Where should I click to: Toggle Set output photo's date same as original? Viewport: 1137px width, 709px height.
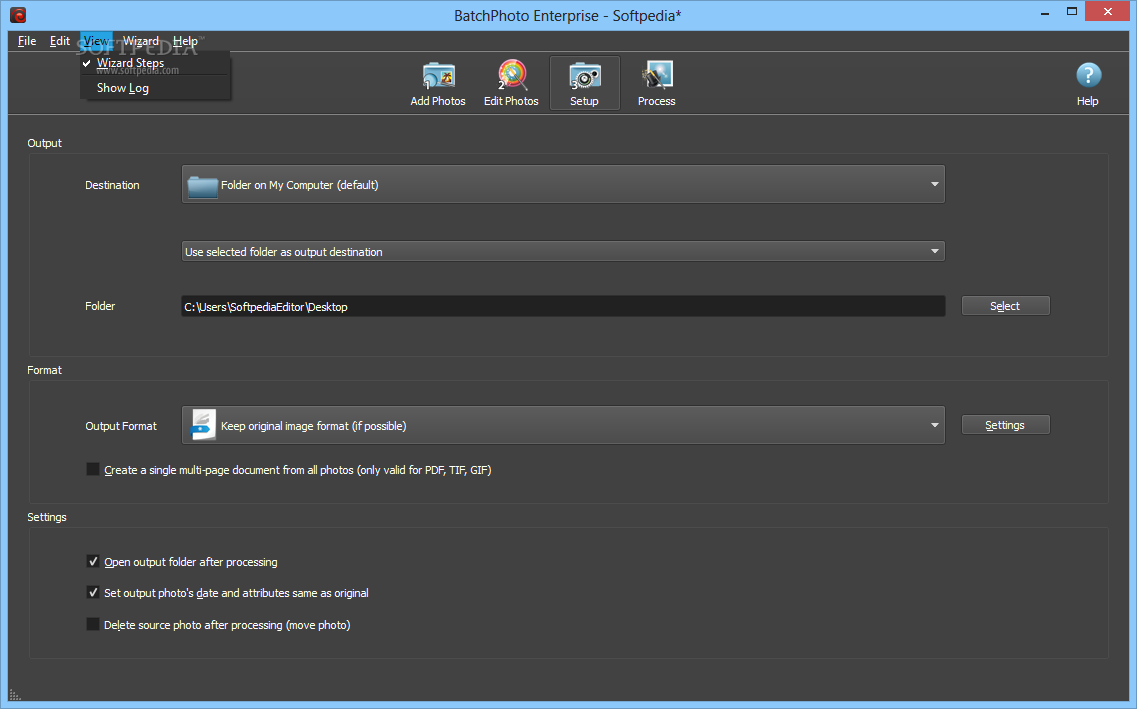pos(93,592)
